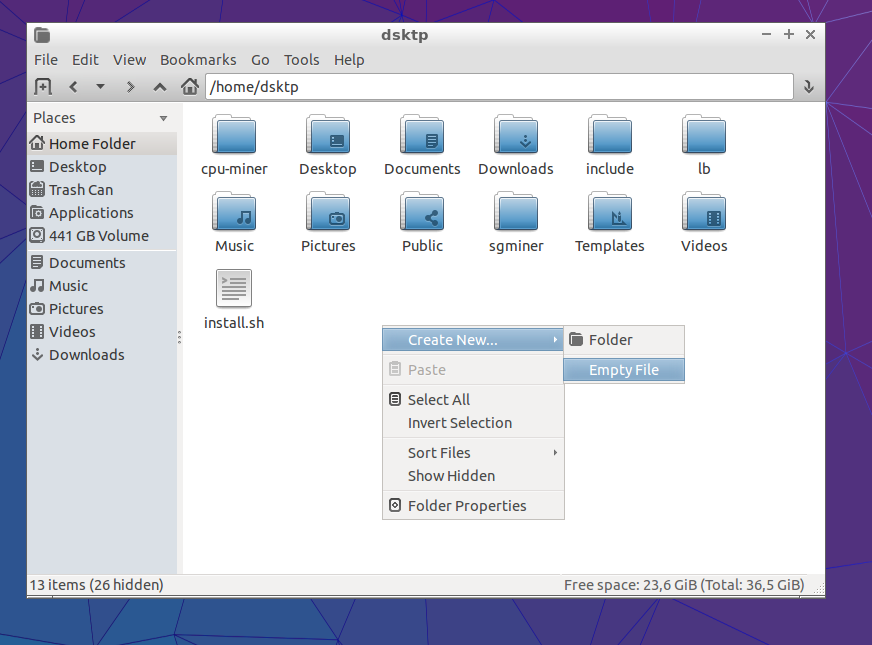Select the cpu-miner folder icon
The width and height of the screenshot is (872, 645).
click(x=234, y=135)
